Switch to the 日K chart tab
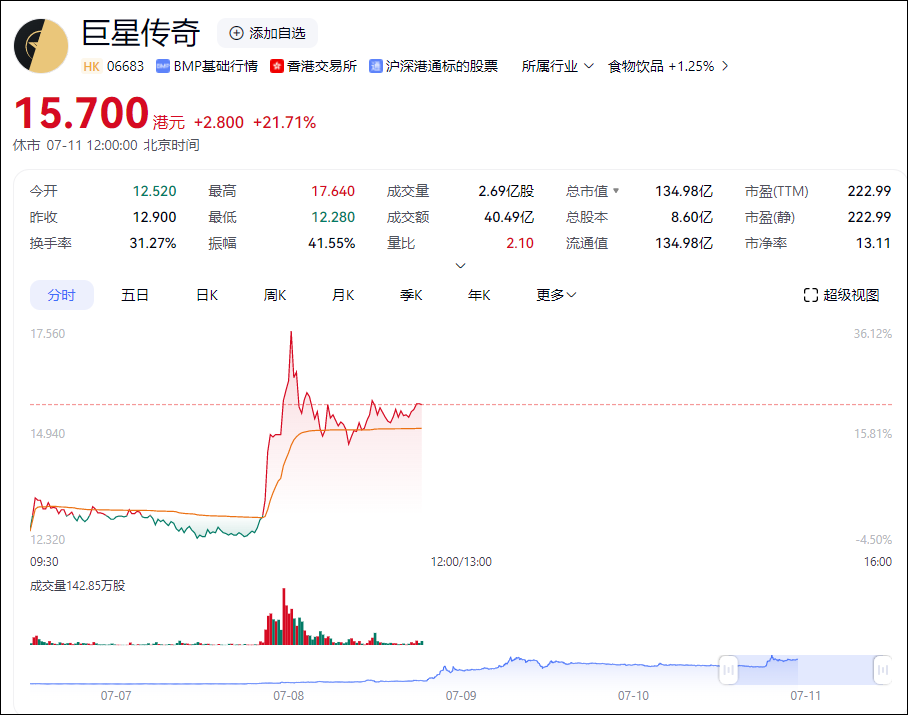The height and width of the screenshot is (715, 908). (x=207, y=295)
